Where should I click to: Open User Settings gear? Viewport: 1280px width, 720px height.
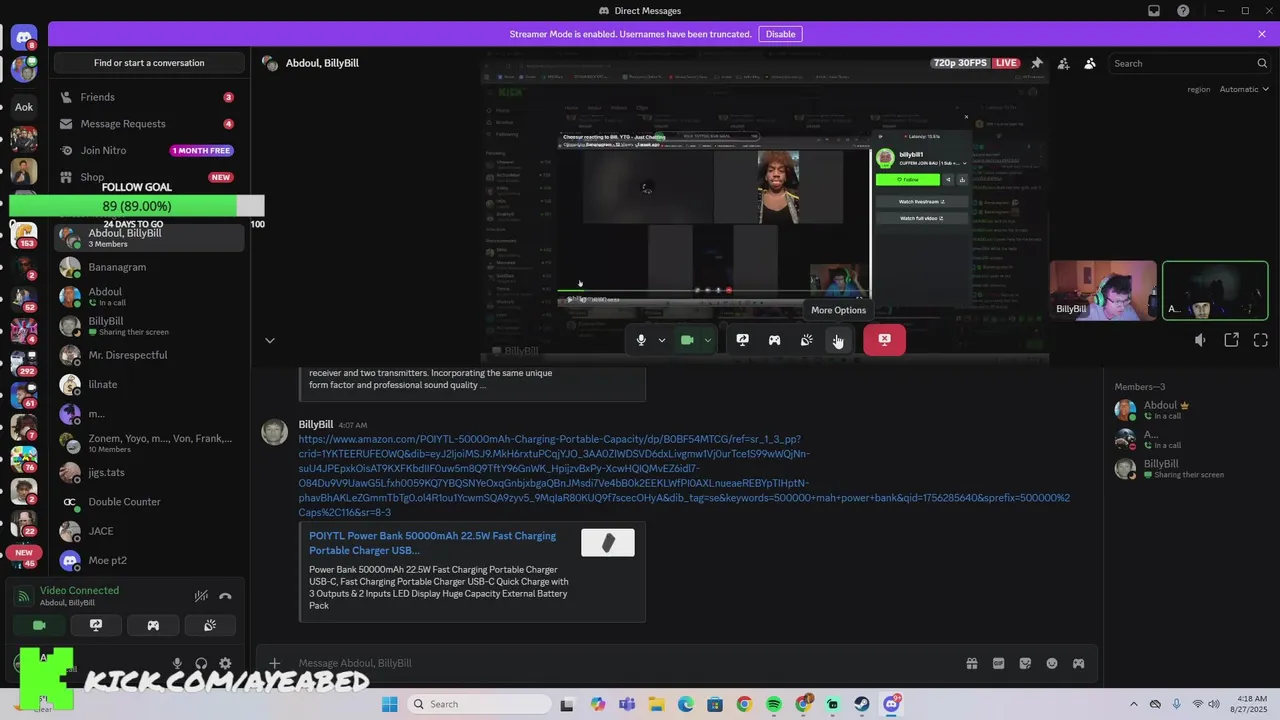tap(225, 663)
